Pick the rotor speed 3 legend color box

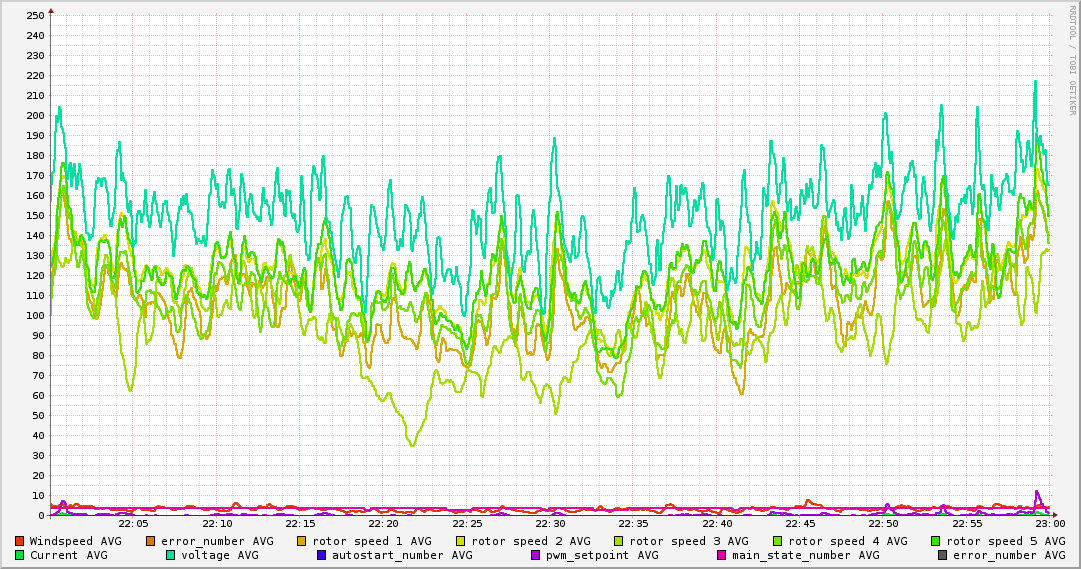(x=619, y=541)
